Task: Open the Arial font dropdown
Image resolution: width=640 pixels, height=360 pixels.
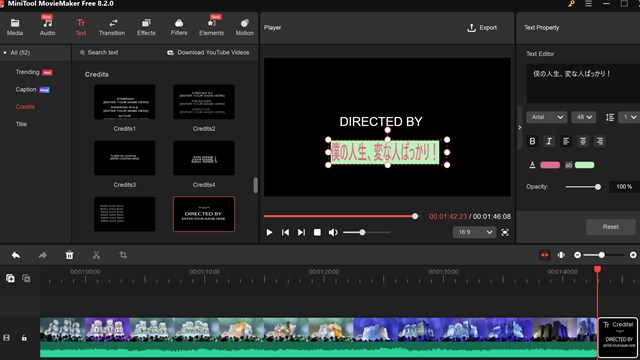Action: tap(547, 117)
